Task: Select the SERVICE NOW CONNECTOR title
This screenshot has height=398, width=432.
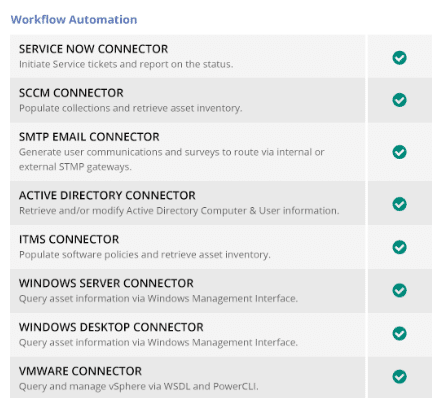Action: point(93,49)
